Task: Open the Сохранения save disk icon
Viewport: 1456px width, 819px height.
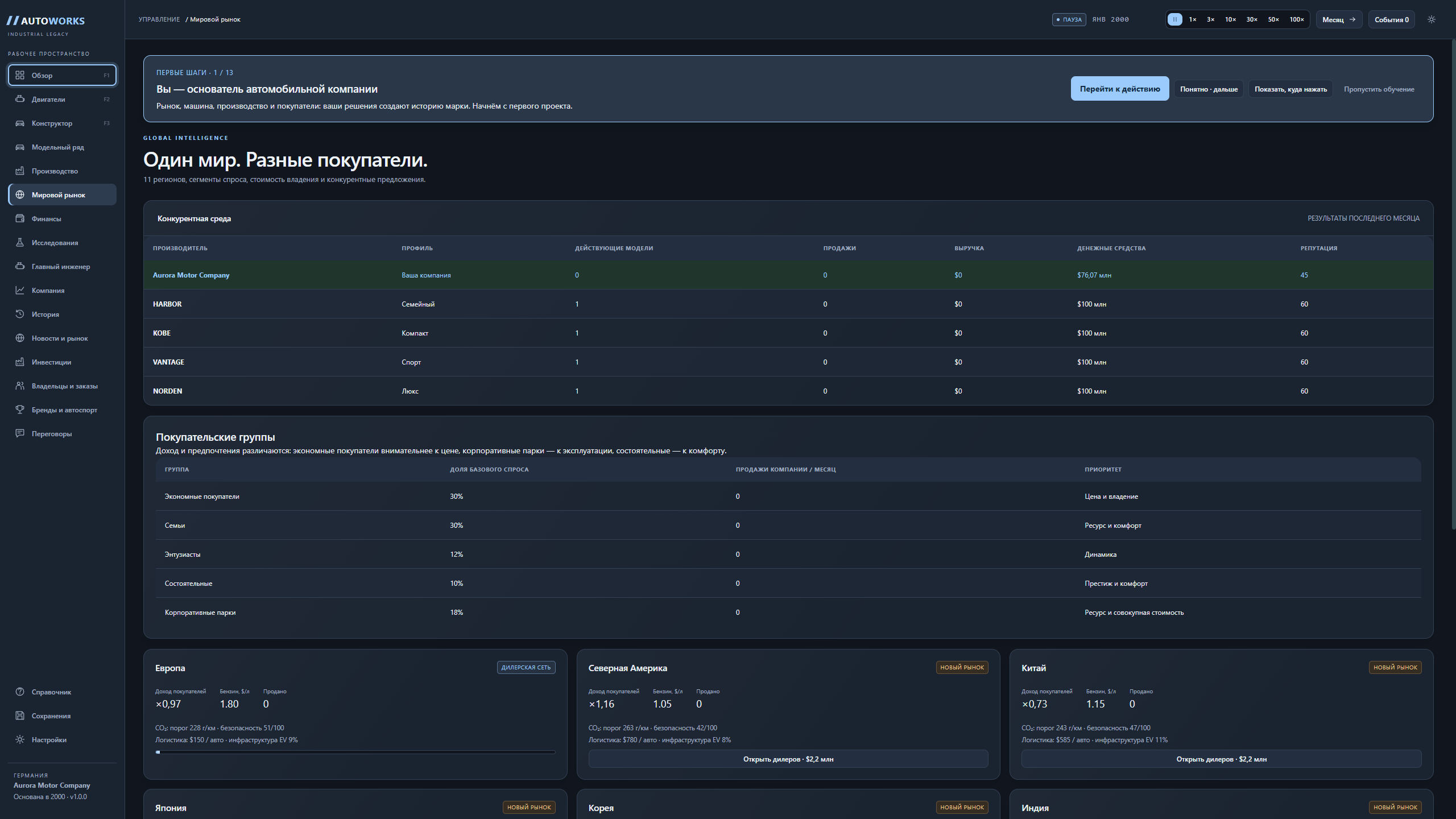Action: tap(20, 715)
